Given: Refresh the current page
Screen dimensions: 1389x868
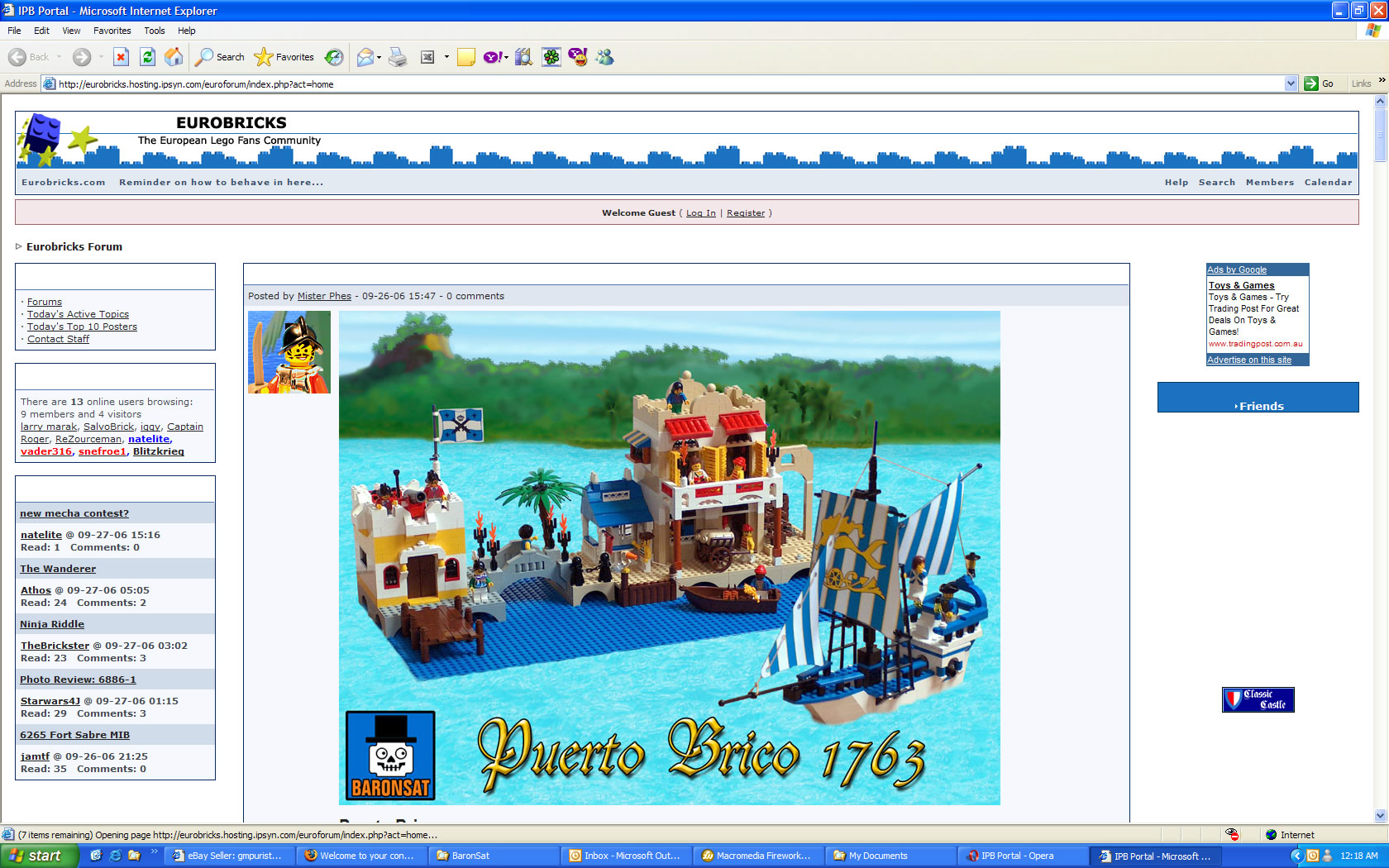Looking at the screenshot, I should coord(147,57).
